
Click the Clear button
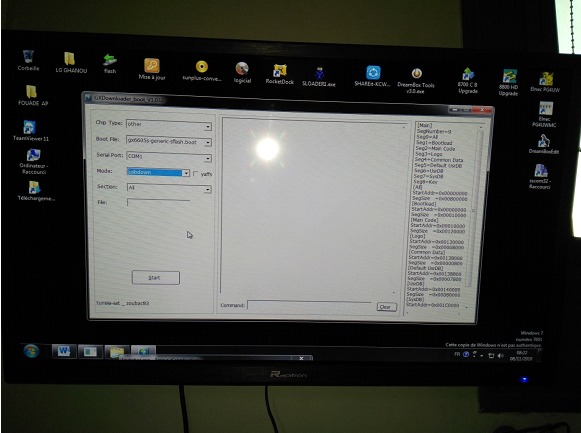pos(386,307)
